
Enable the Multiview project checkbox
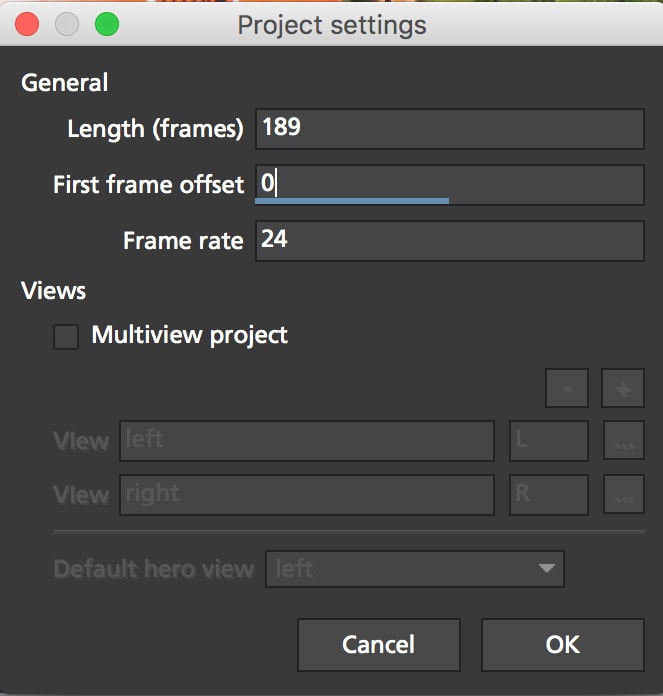click(x=66, y=336)
